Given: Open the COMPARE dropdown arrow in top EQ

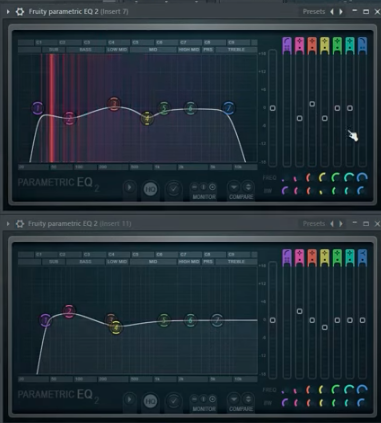Looking at the screenshot, I should (234, 187).
